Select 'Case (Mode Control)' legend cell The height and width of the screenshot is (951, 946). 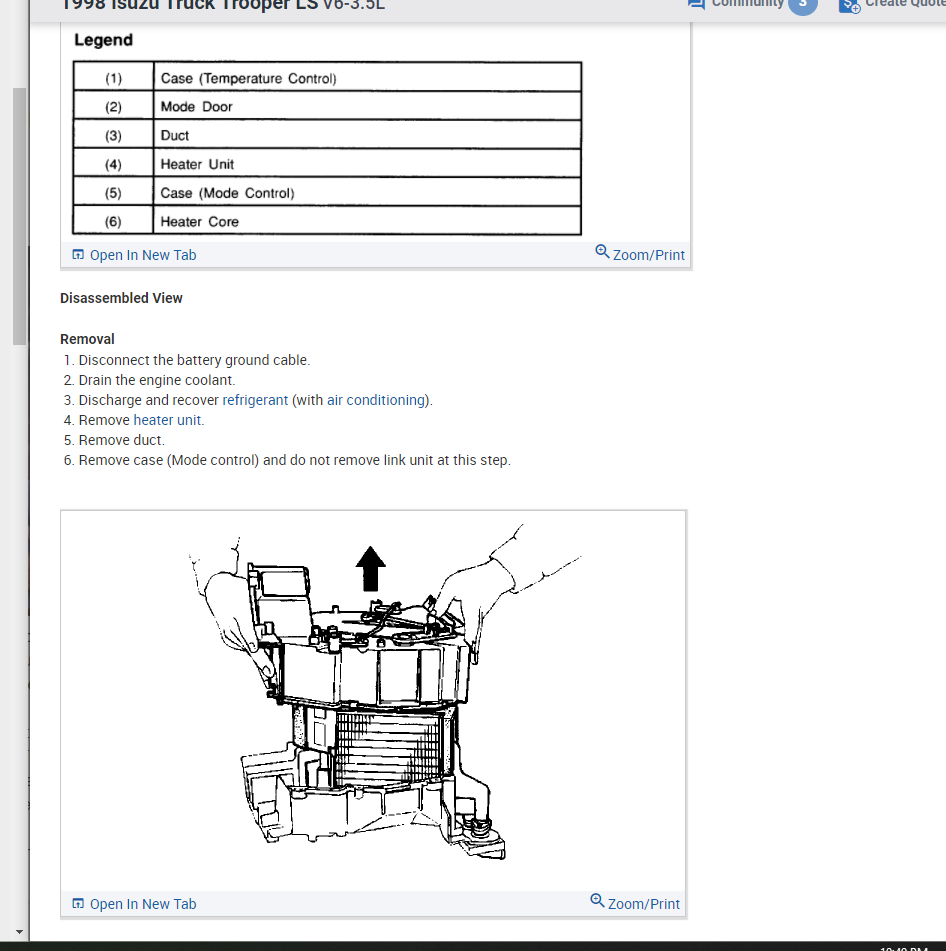(x=367, y=192)
